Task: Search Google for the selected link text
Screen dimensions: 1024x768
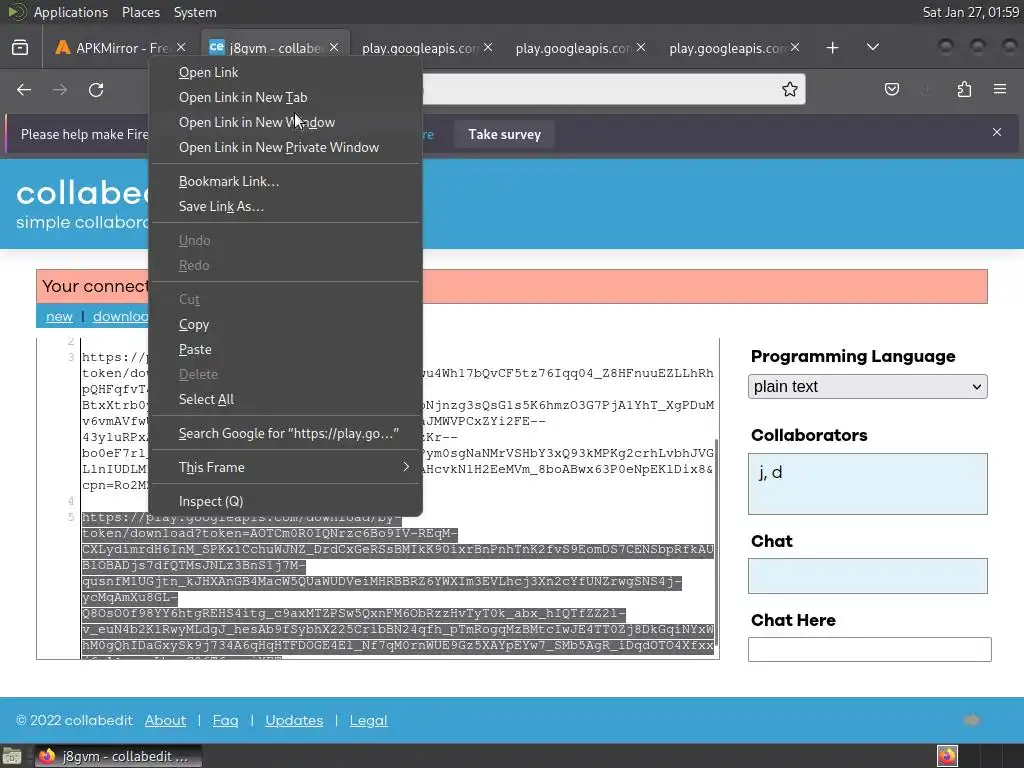Action: pos(286,434)
